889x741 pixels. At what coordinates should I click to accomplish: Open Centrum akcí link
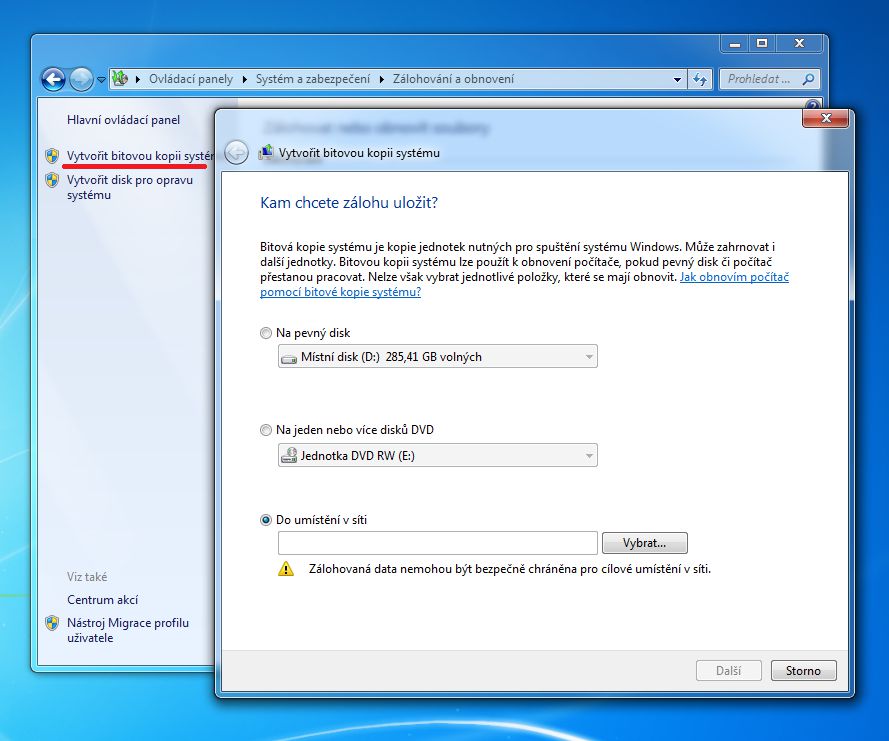[103, 600]
